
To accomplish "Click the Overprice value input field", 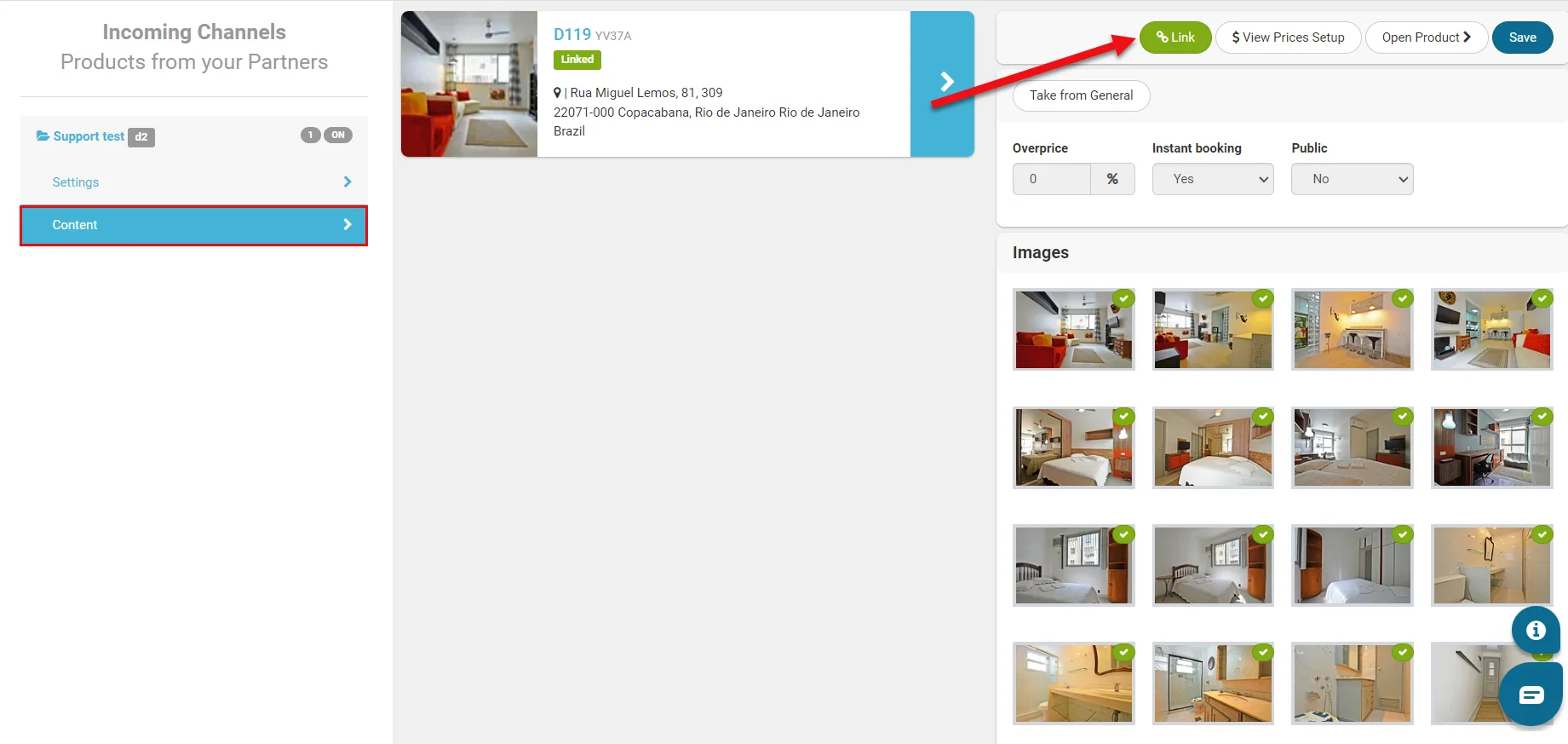I will point(1052,179).
